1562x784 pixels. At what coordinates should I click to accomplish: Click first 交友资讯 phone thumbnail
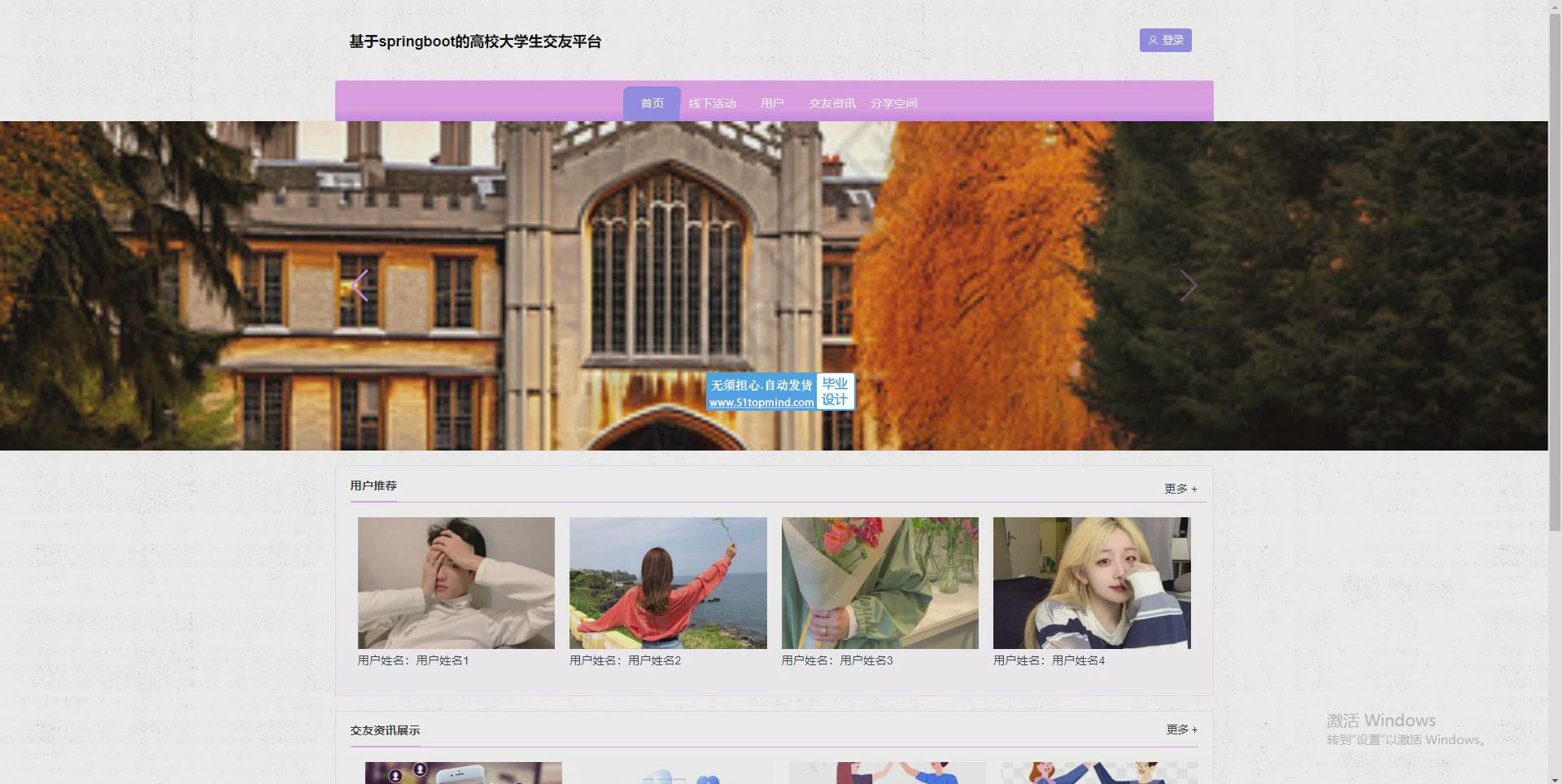pyautogui.click(x=463, y=773)
